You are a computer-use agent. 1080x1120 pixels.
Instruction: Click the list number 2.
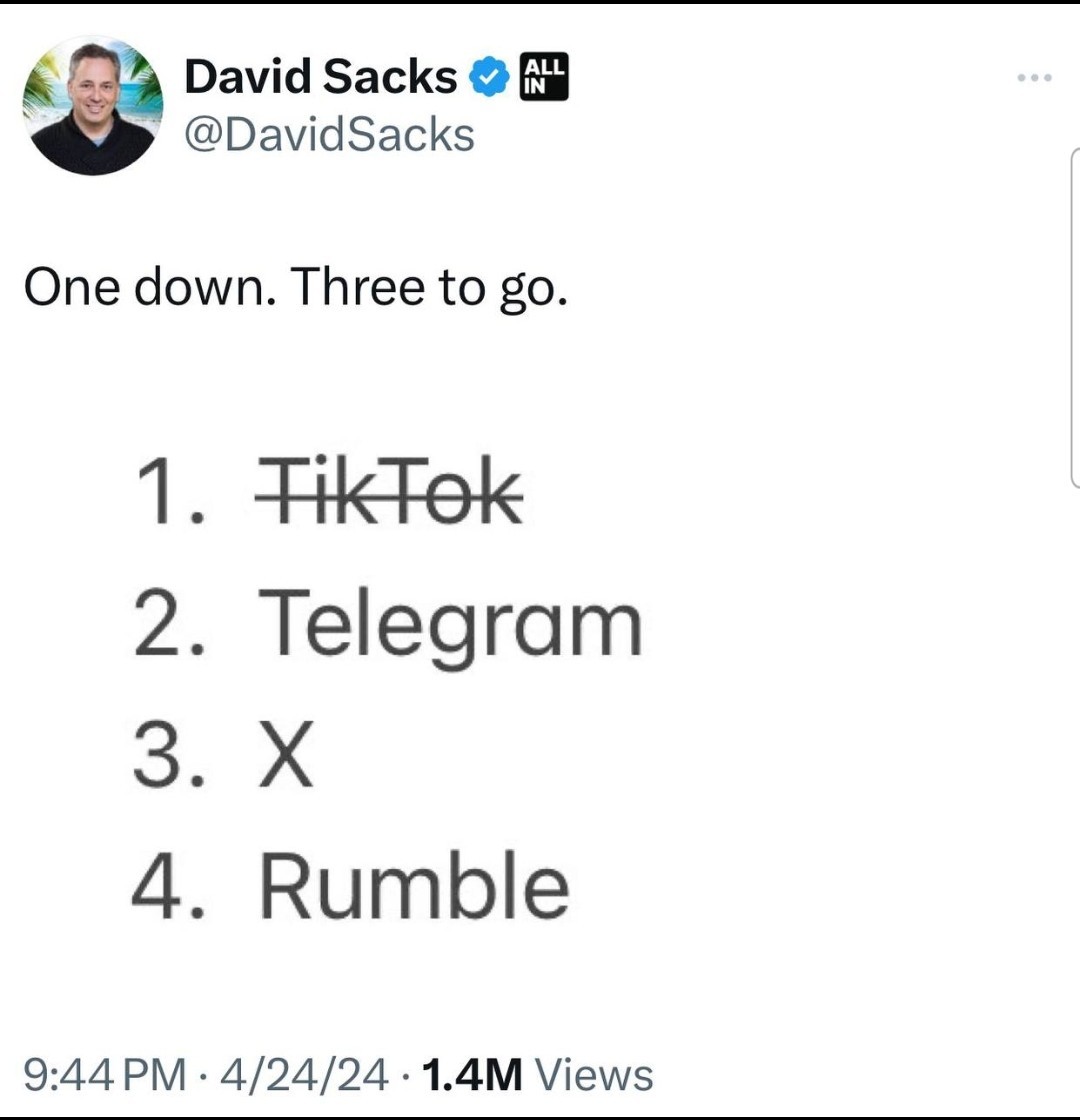[x=170, y=621]
